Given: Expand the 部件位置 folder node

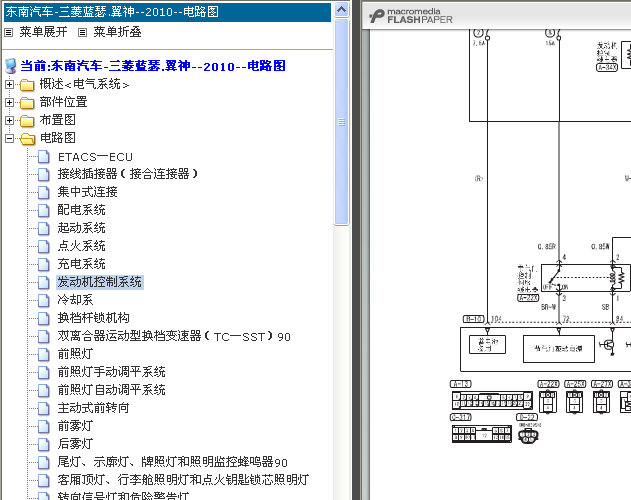Looking at the screenshot, I should tap(9, 102).
